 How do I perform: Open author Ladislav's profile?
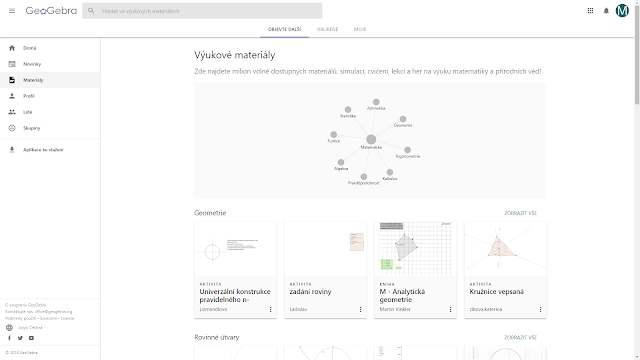(298, 309)
